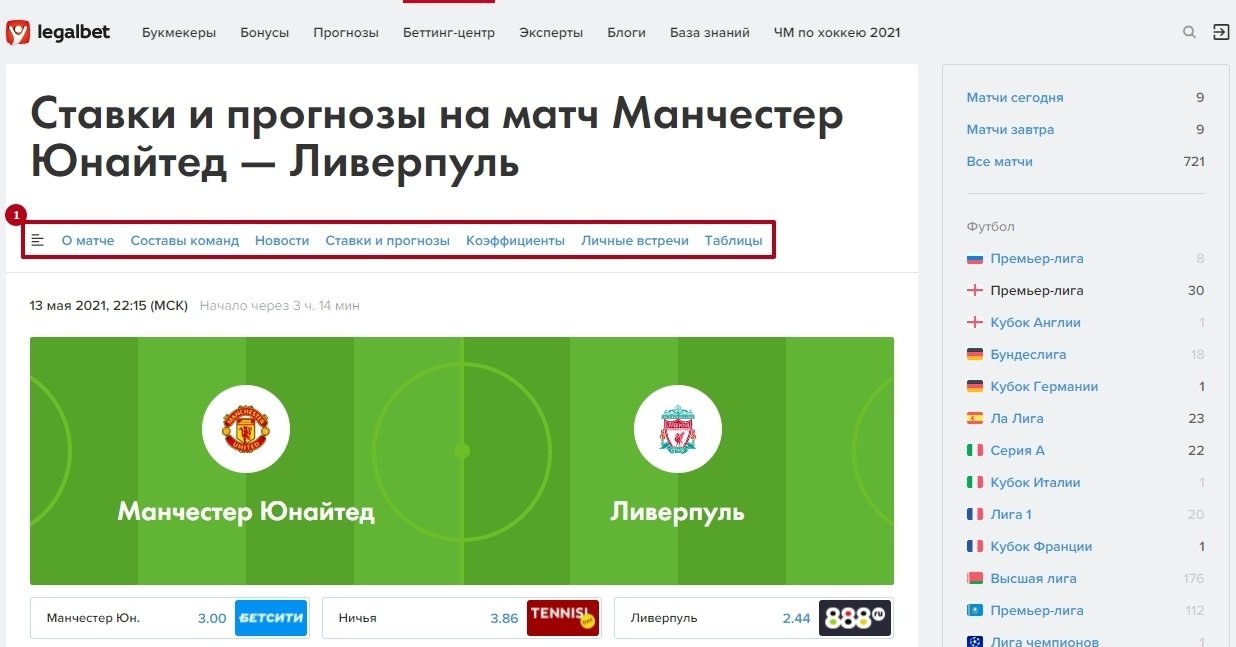Go to Беттинг-центр in top navigation

point(449,32)
